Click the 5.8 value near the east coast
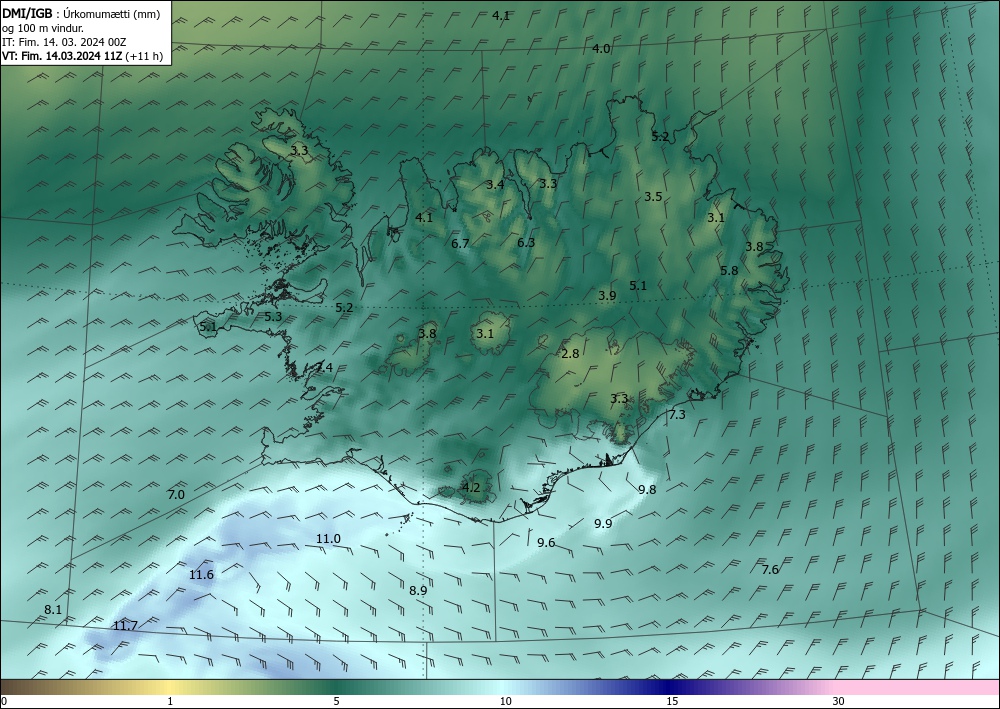1000x709 pixels. (x=729, y=270)
